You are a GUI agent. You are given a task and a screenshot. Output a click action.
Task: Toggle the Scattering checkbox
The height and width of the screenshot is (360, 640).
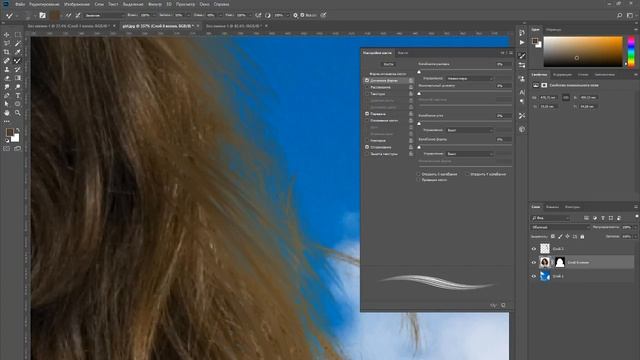(x=367, y=87)
